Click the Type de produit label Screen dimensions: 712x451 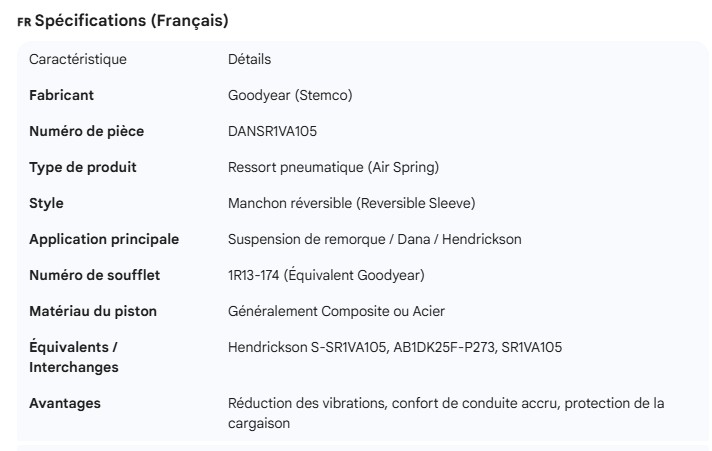tap(83, 167)
